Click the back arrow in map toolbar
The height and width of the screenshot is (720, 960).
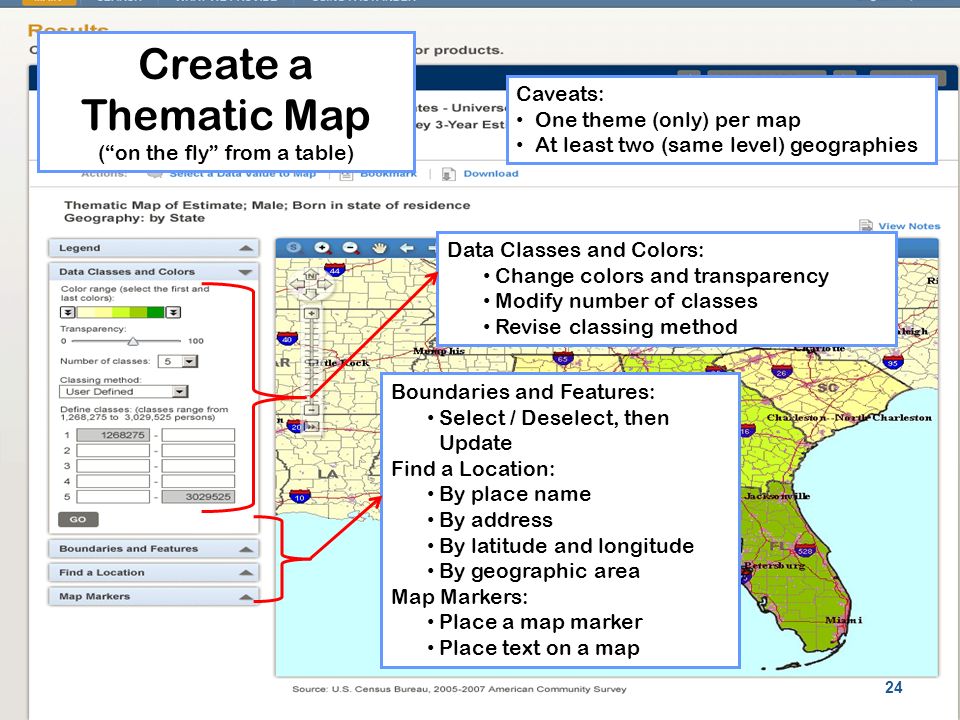(407, 248)
